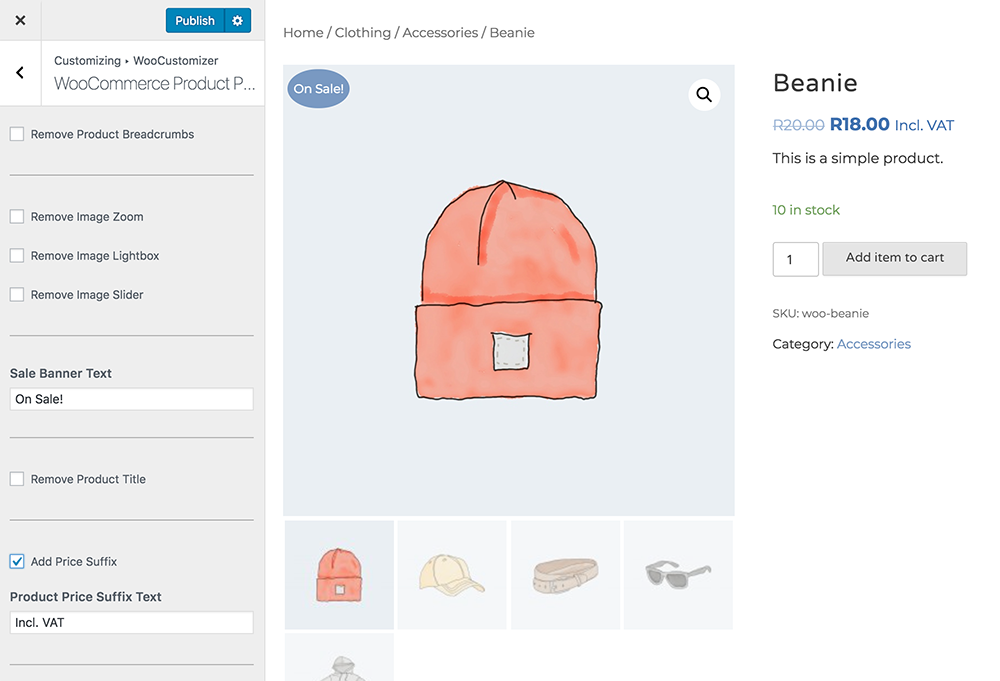
Task: Check Remove Image Lightbox option
Action: pyautogui.click(x=17, y=256)
